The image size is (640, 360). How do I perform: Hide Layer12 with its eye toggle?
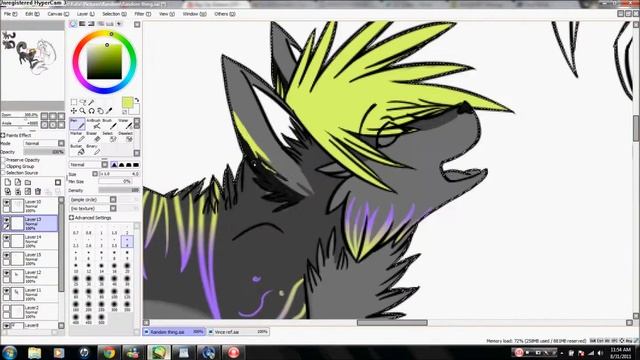7,272
